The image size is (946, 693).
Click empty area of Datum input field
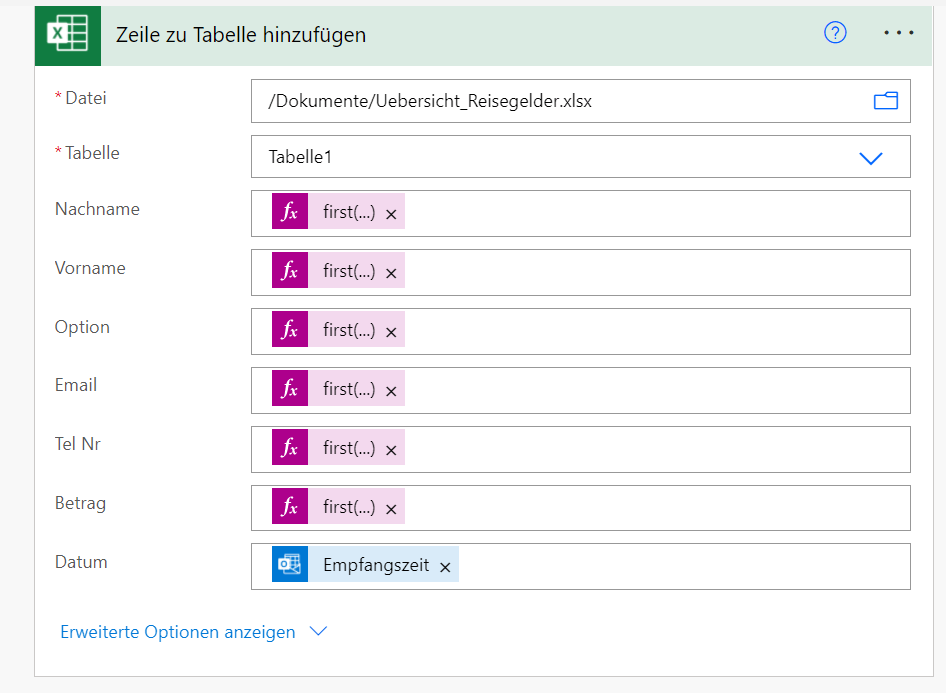[x=680, y=566]
